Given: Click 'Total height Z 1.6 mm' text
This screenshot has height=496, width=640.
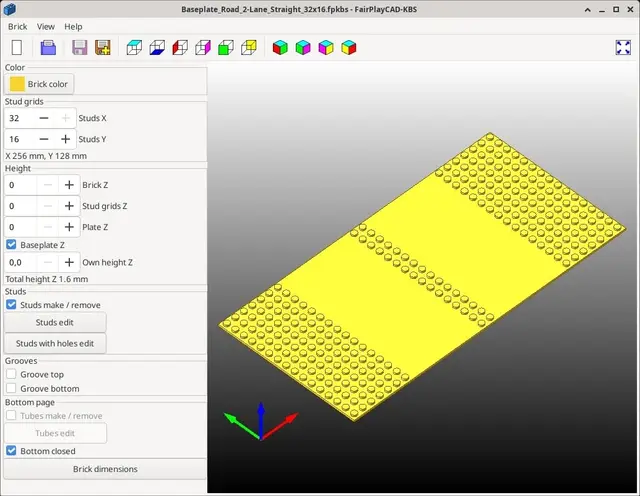Looking at the screenshot, I should (x=47, y=279).
